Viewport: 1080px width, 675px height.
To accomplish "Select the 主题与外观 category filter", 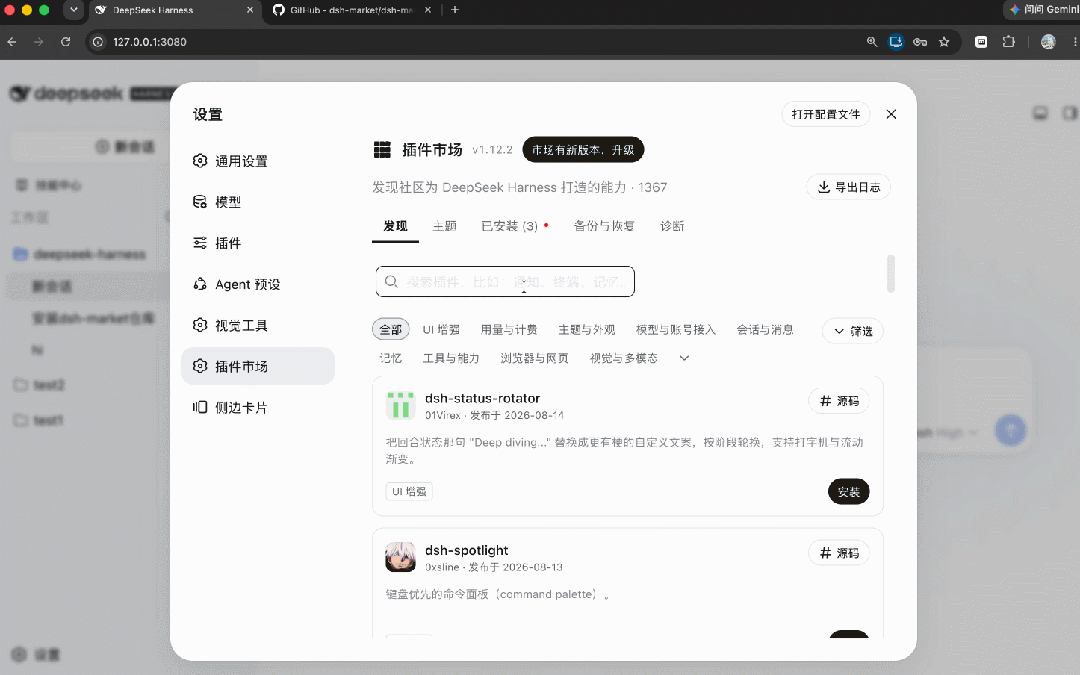I will [x=586, y=330].
